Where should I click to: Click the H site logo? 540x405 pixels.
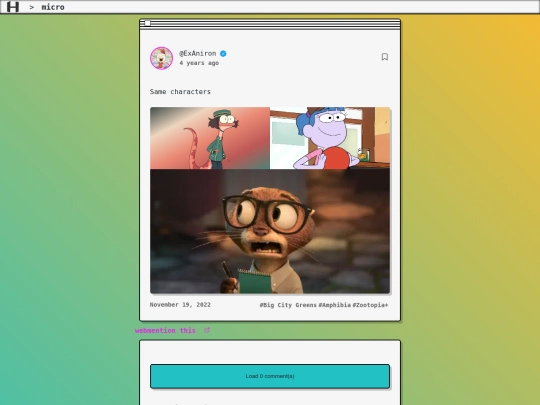tap(13, 7)
